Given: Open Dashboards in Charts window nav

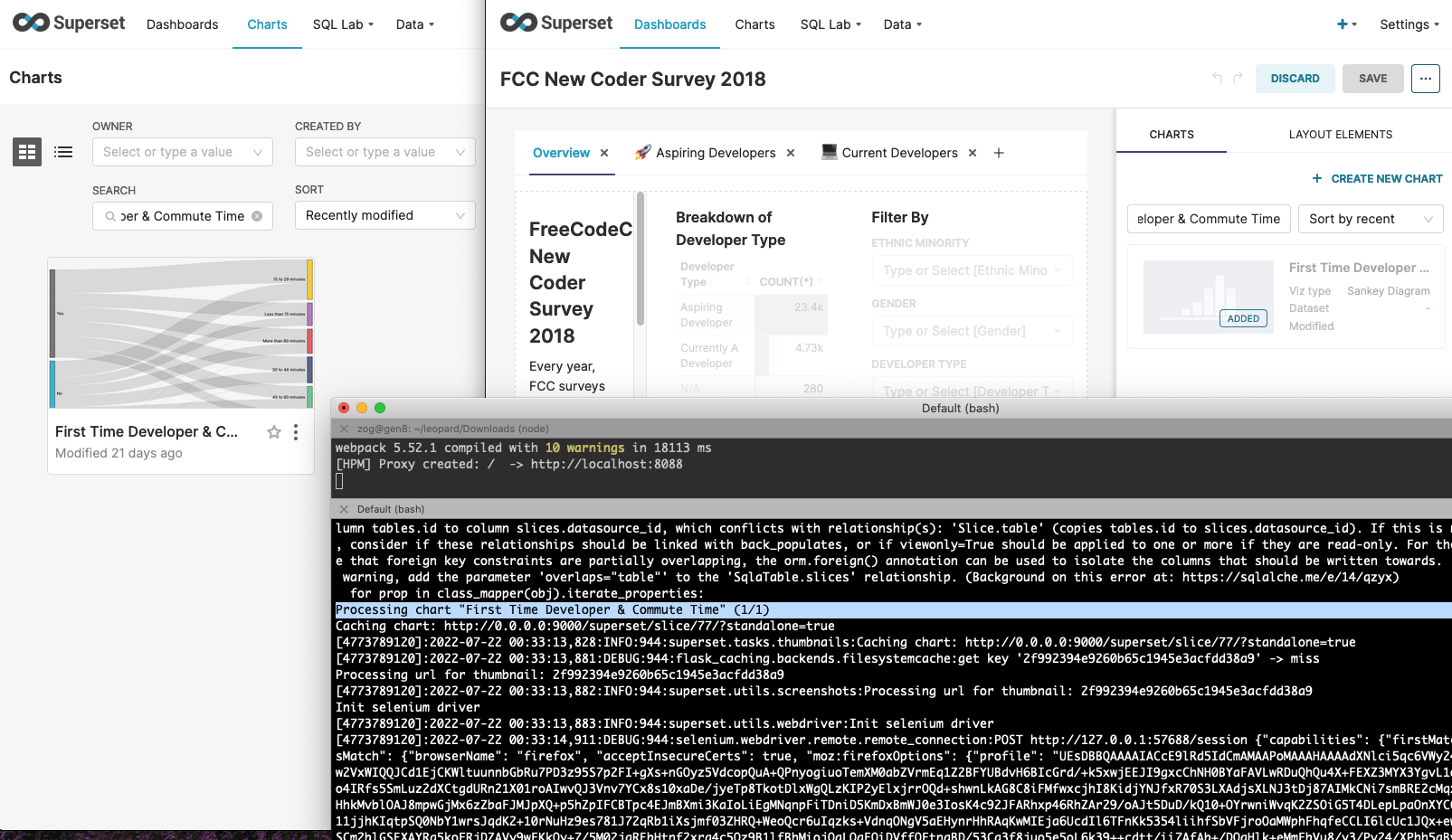Looking at the screenshot, I should [183, 24].
